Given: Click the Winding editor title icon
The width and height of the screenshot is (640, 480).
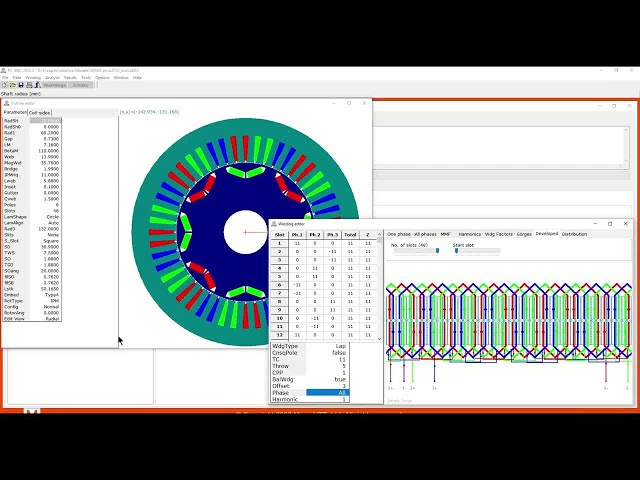Looking at the screenshot, I should click(x=274, y=224).
